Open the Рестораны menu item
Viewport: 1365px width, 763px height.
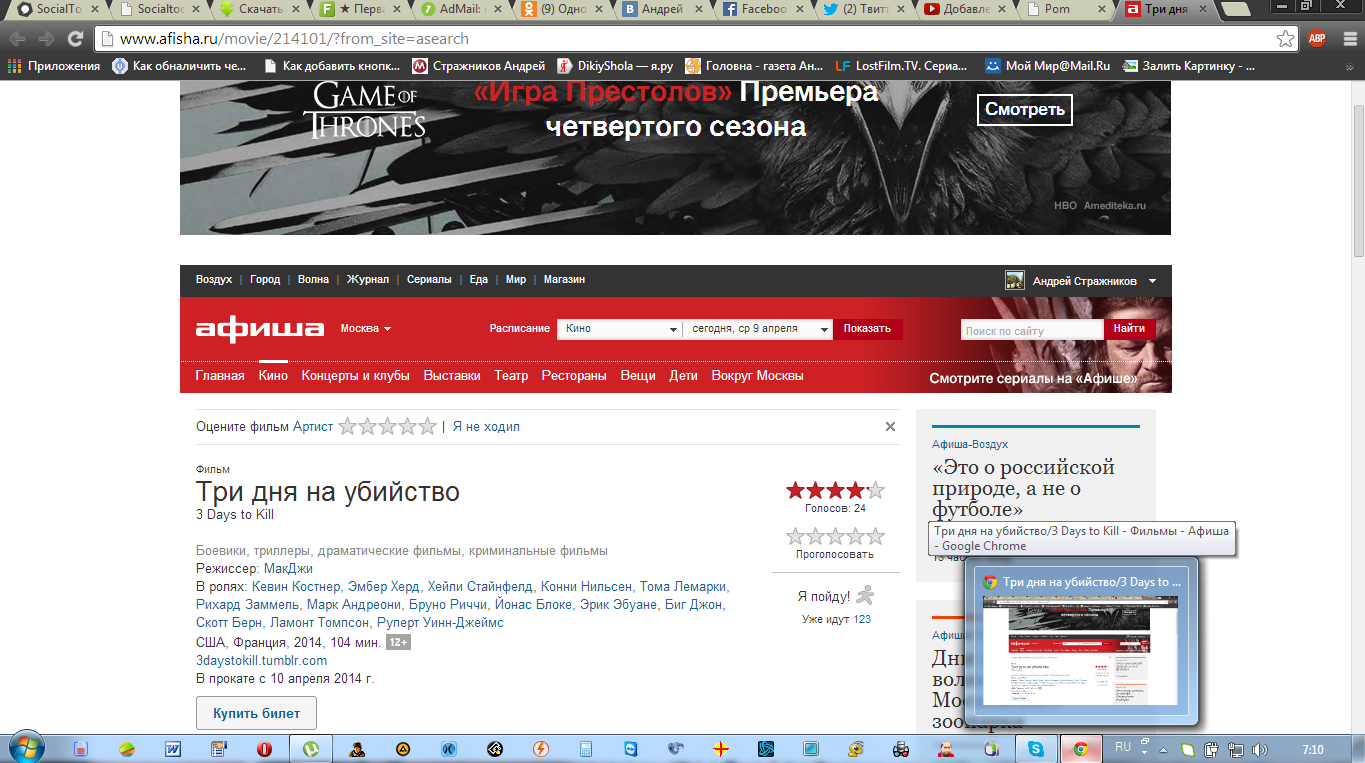574,376
